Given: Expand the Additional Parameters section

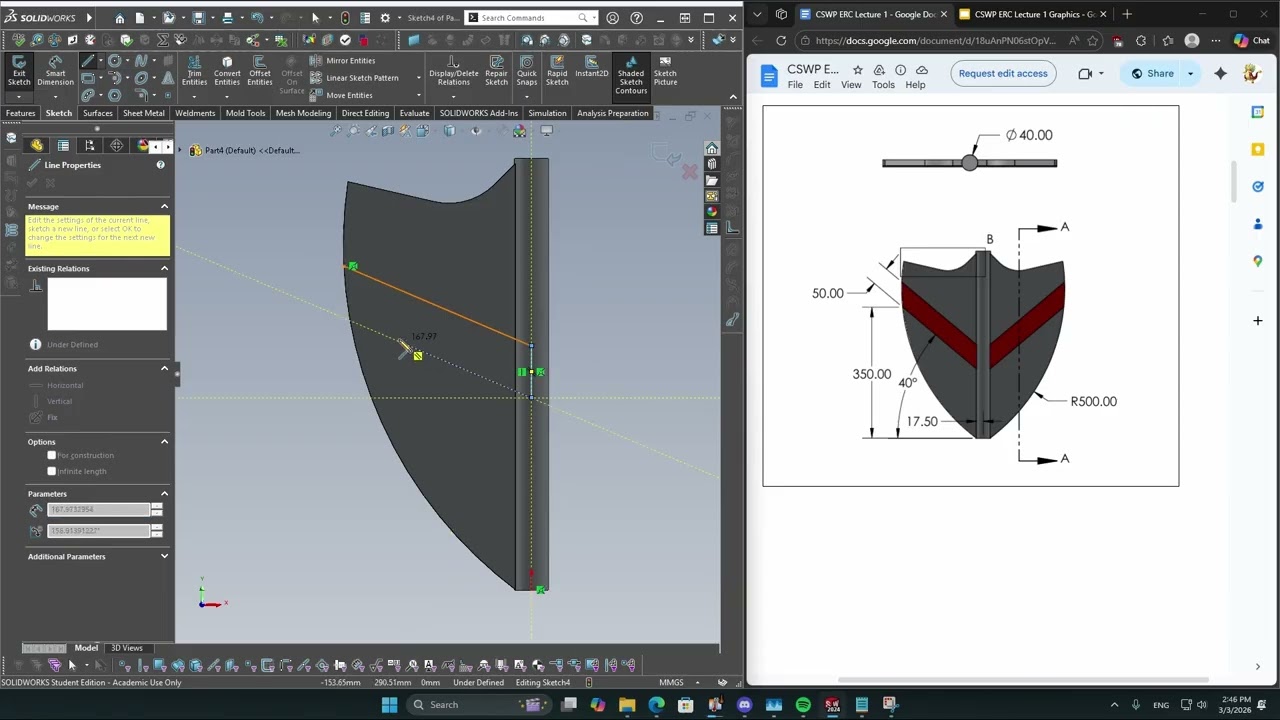Looking at the screenshot, I should pos(164,556).
